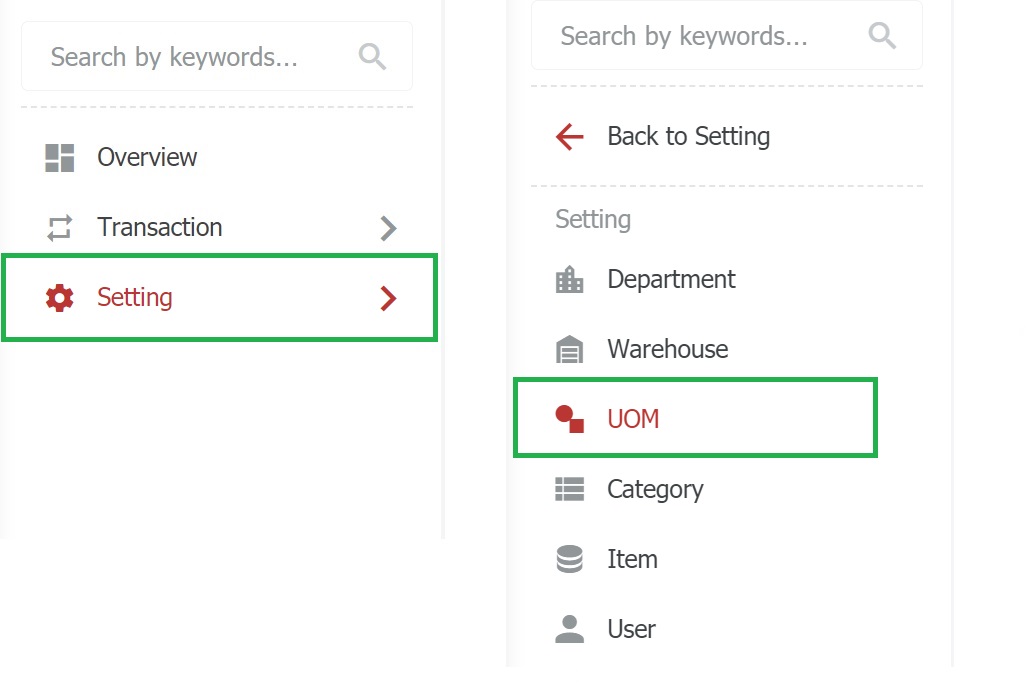
Task: Click the Department building icon
Action: pos(569,280)
